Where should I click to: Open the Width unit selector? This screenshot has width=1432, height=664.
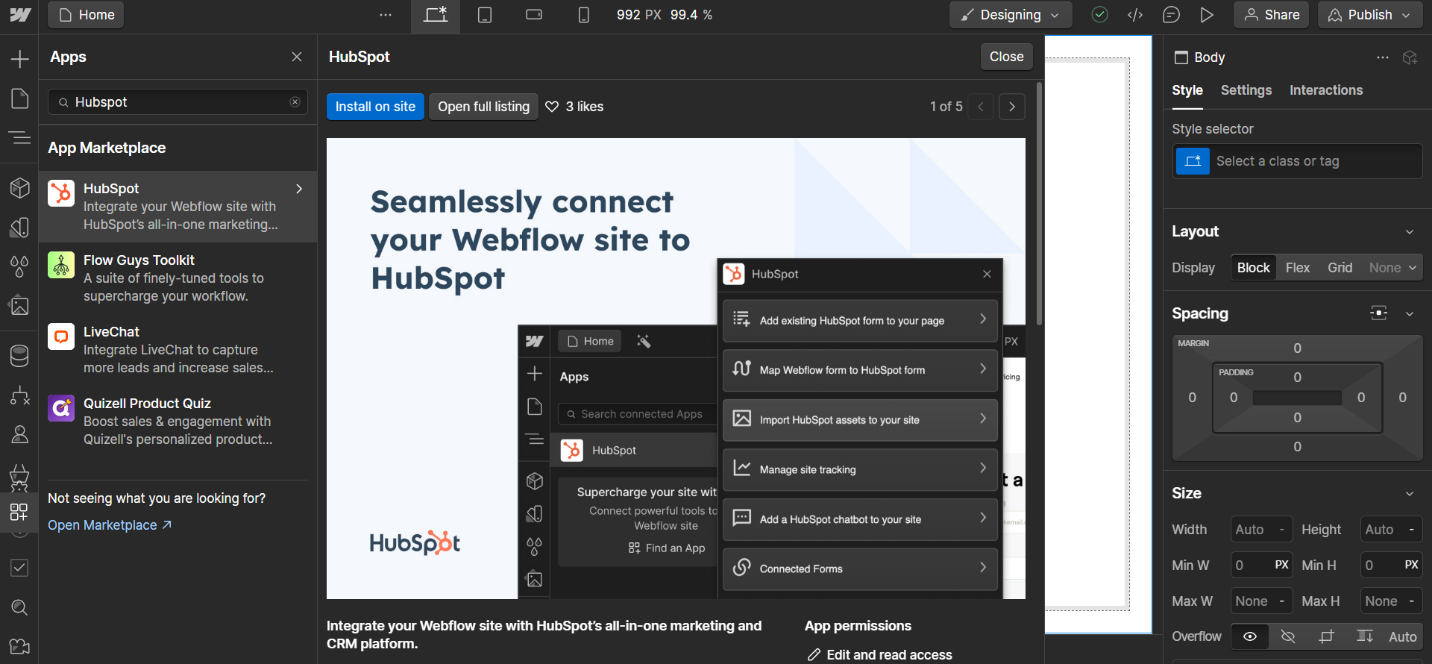click(1281, 529)
